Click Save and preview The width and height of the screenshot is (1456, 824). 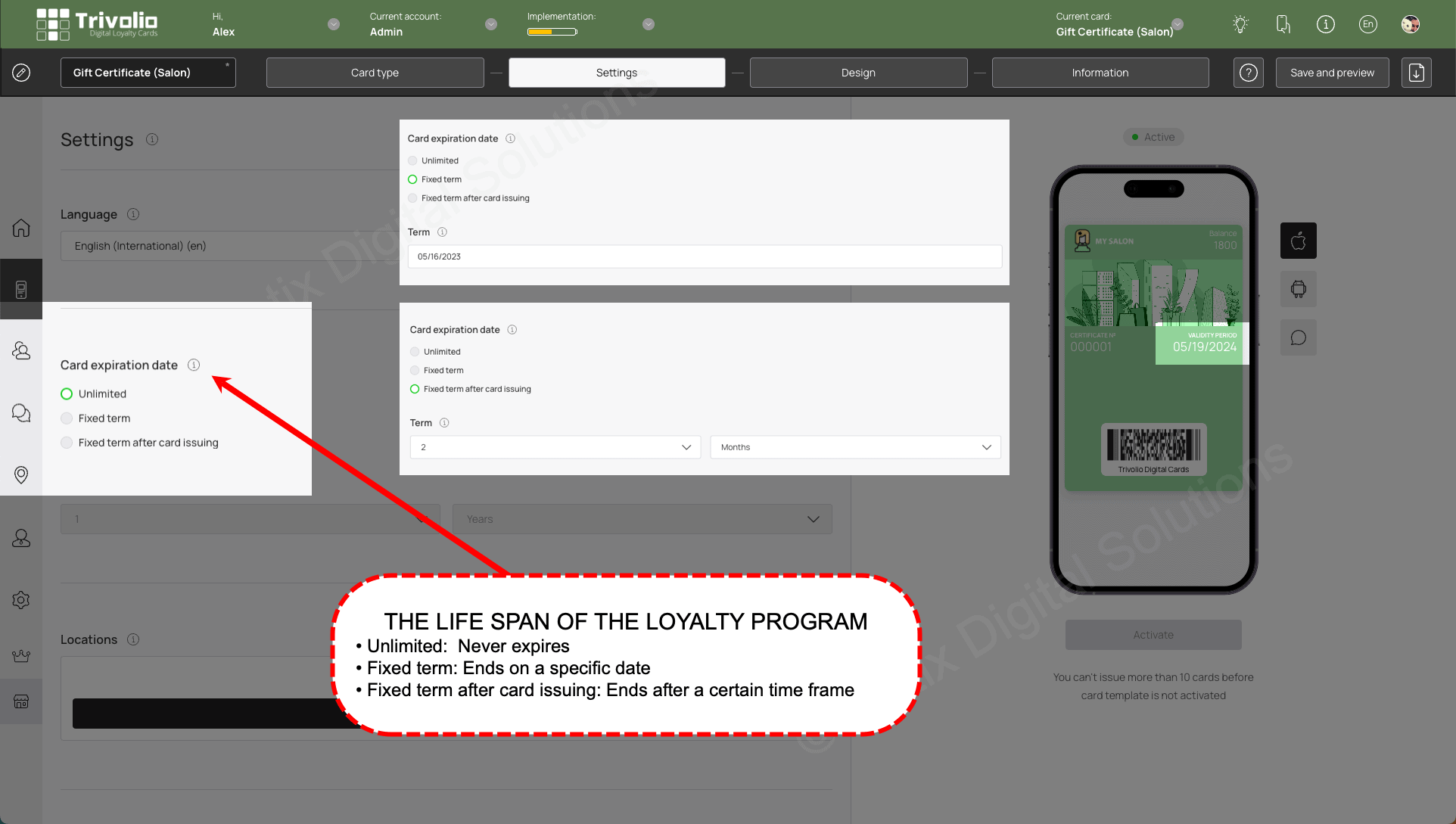pos(1333,73)
